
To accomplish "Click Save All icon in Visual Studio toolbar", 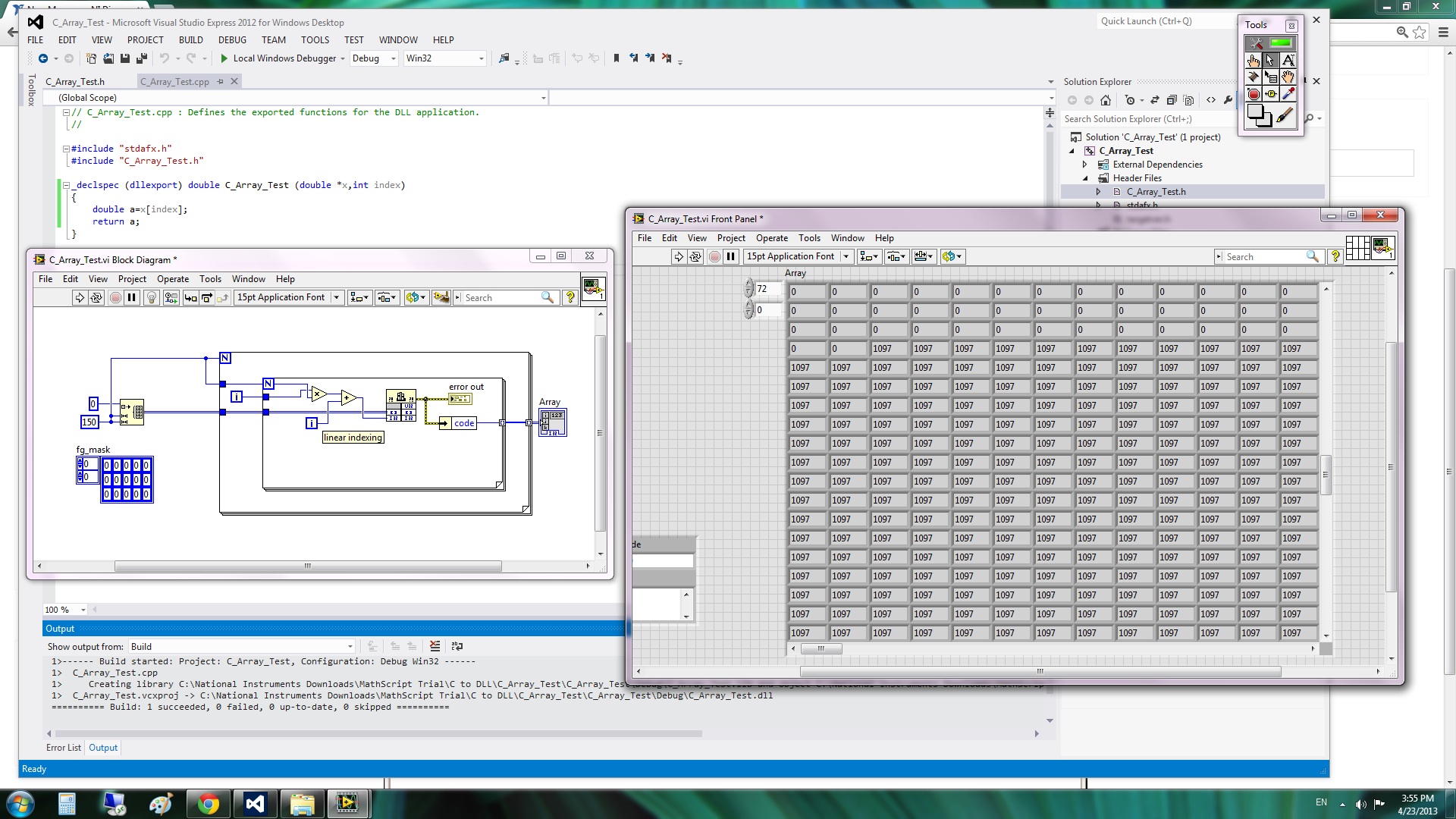I will coord(141,58).
